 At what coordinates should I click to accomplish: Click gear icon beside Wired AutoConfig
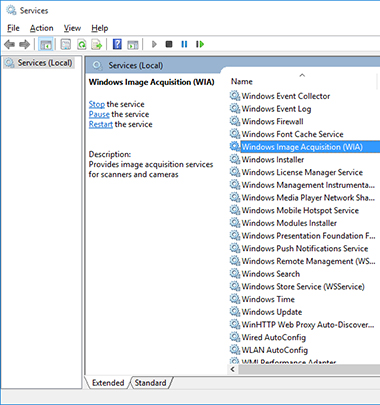click(x=235, y=337)
